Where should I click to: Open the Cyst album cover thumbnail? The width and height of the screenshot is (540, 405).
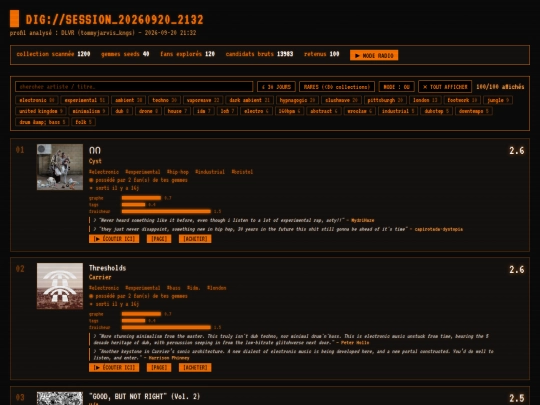60,167
